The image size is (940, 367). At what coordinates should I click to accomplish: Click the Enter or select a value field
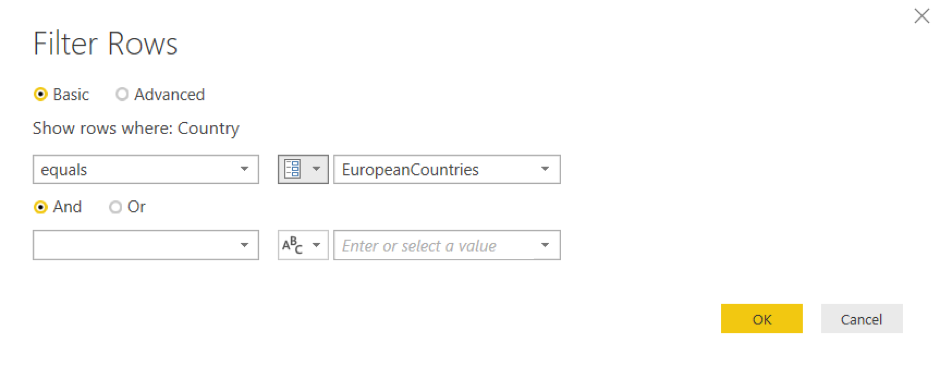(447, 245)
